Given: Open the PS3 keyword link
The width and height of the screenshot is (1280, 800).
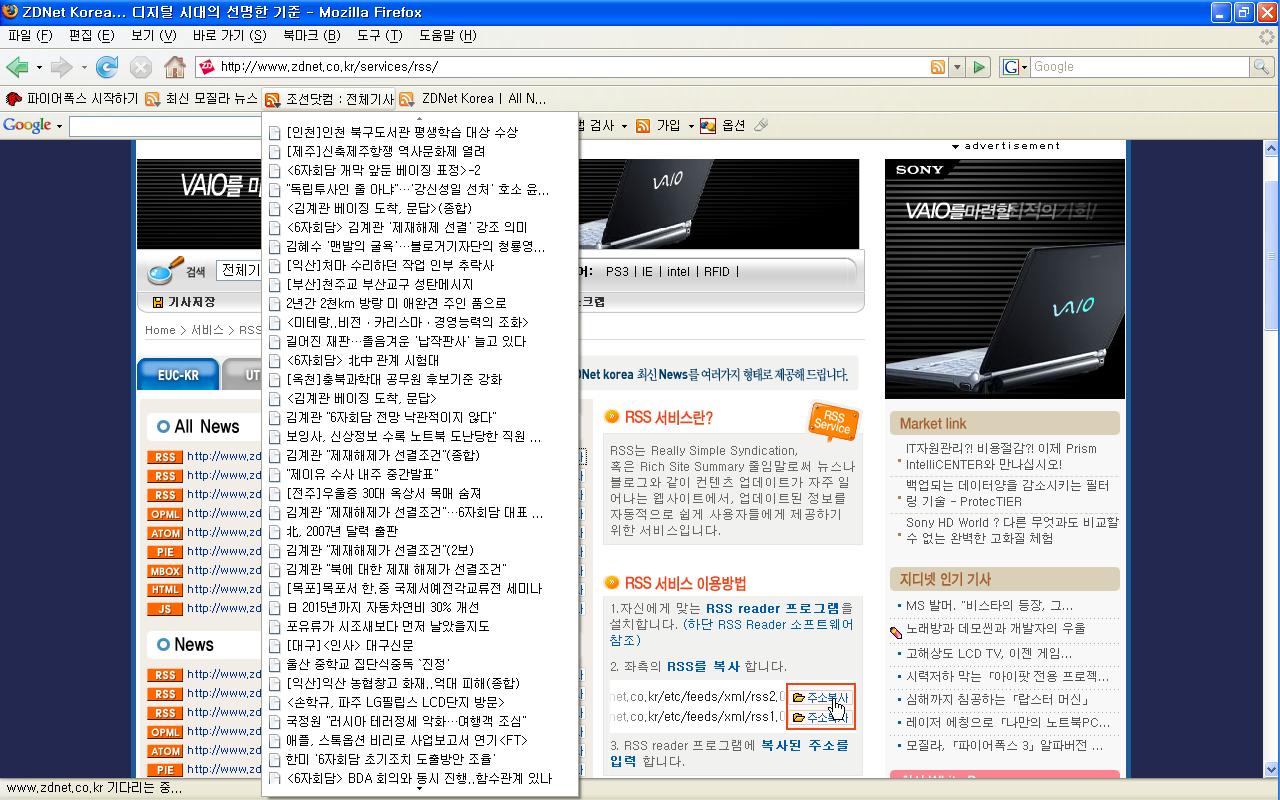Looking at the screenshot, I should click(617, 271).
